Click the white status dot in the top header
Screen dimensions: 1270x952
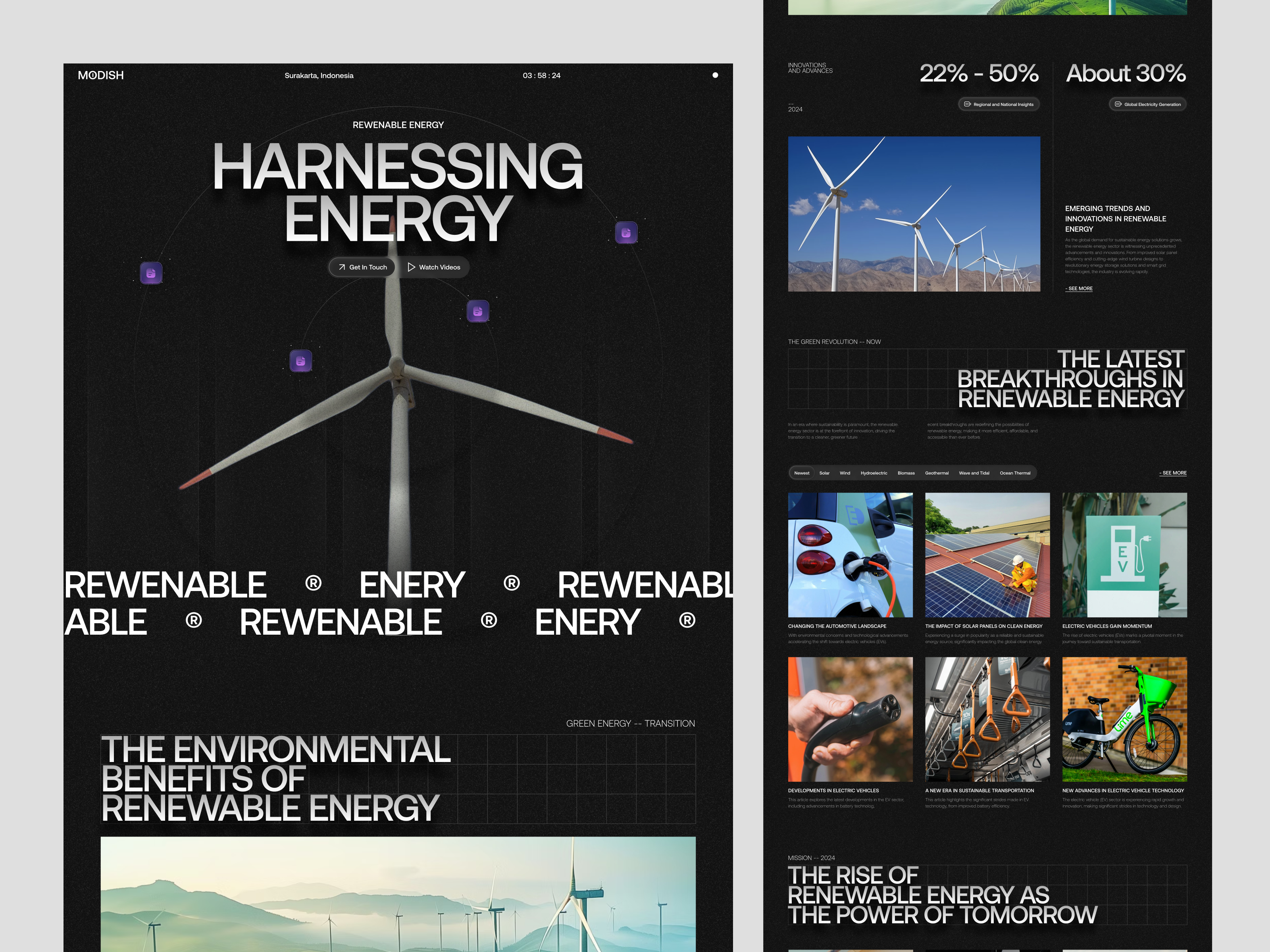pos(716,75)
